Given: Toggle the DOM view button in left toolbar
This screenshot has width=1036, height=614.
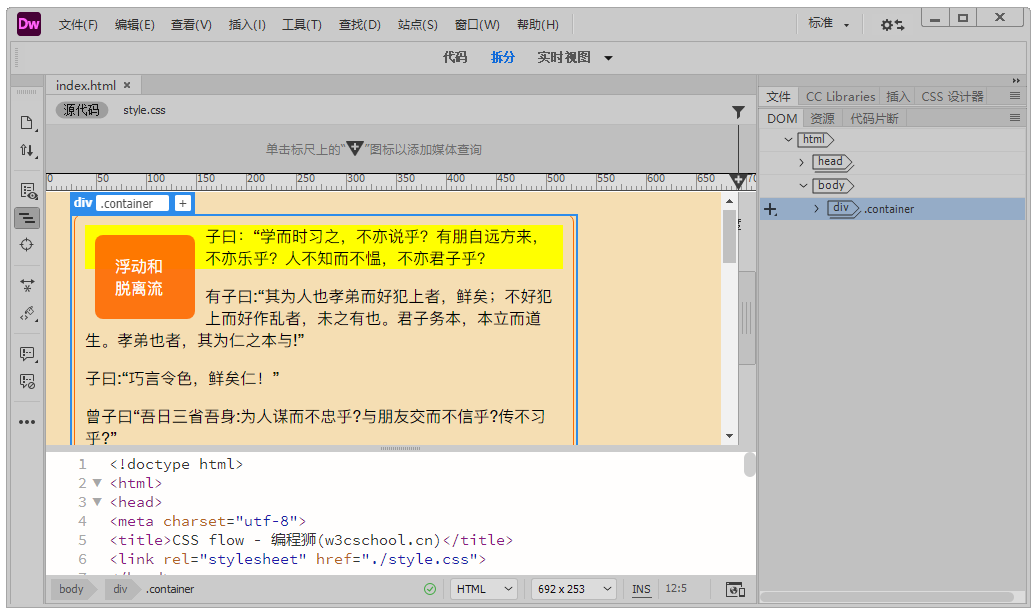Looking at the screenshot, I should point(27,217).
